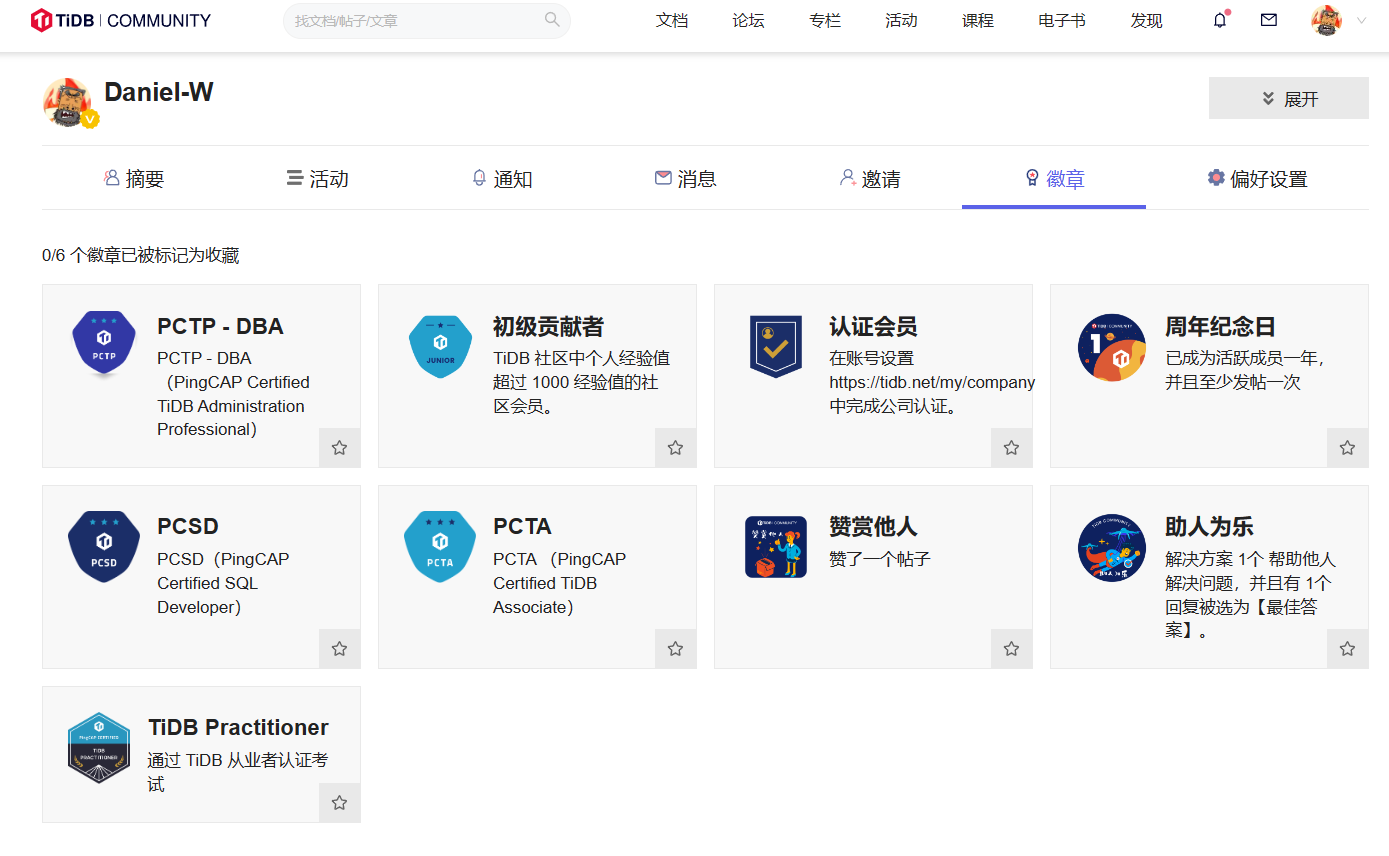Star the PCTA badge as favorite
The height and width of the screenshot is (856, 1389).
pyautogui.click(x=675, y=649)
